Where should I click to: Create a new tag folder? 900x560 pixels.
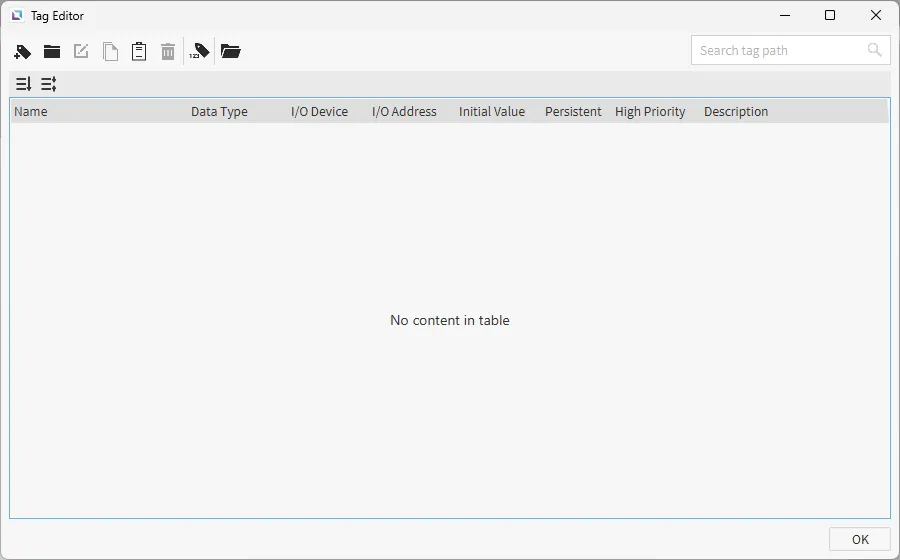click(52, 51)
